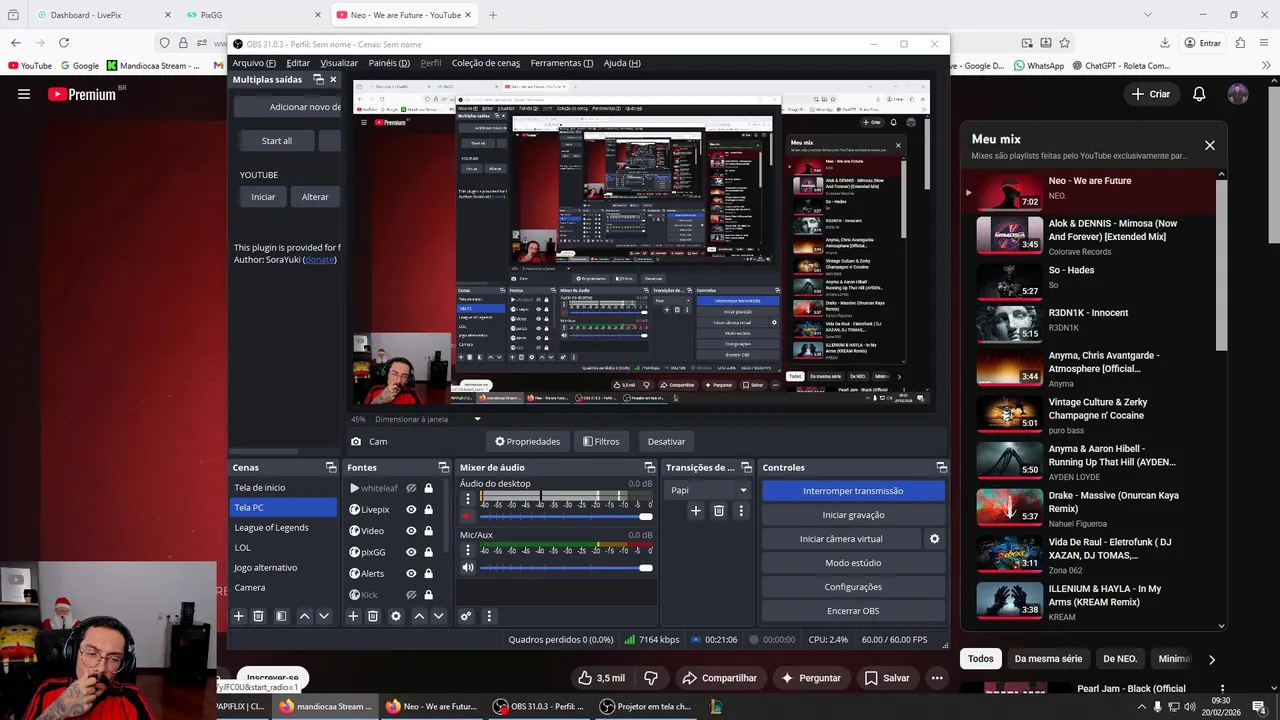Open more actions menu under video

(x=937, y=678)
